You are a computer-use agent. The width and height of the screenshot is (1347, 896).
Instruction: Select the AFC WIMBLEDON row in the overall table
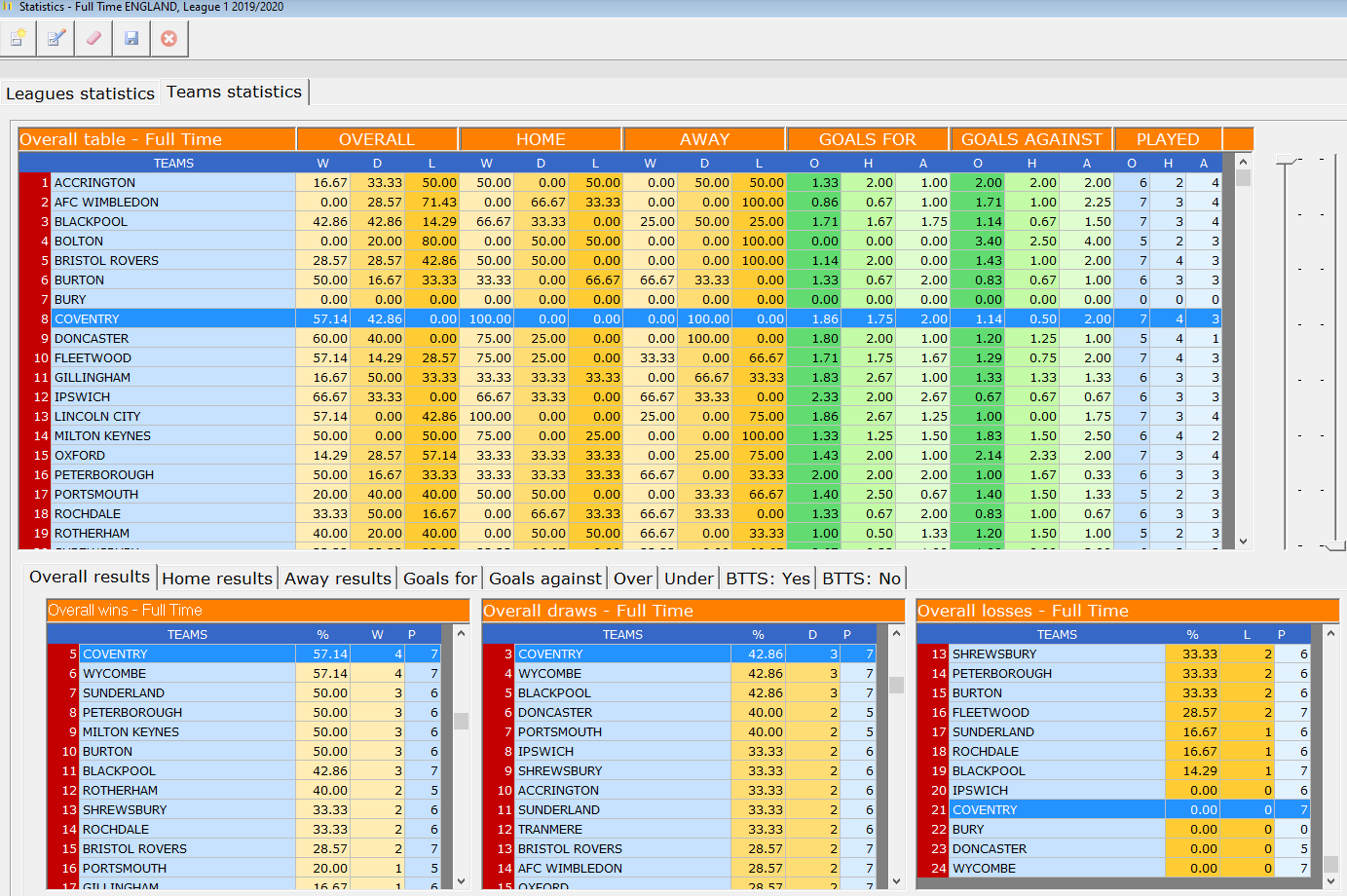point(619,202)
